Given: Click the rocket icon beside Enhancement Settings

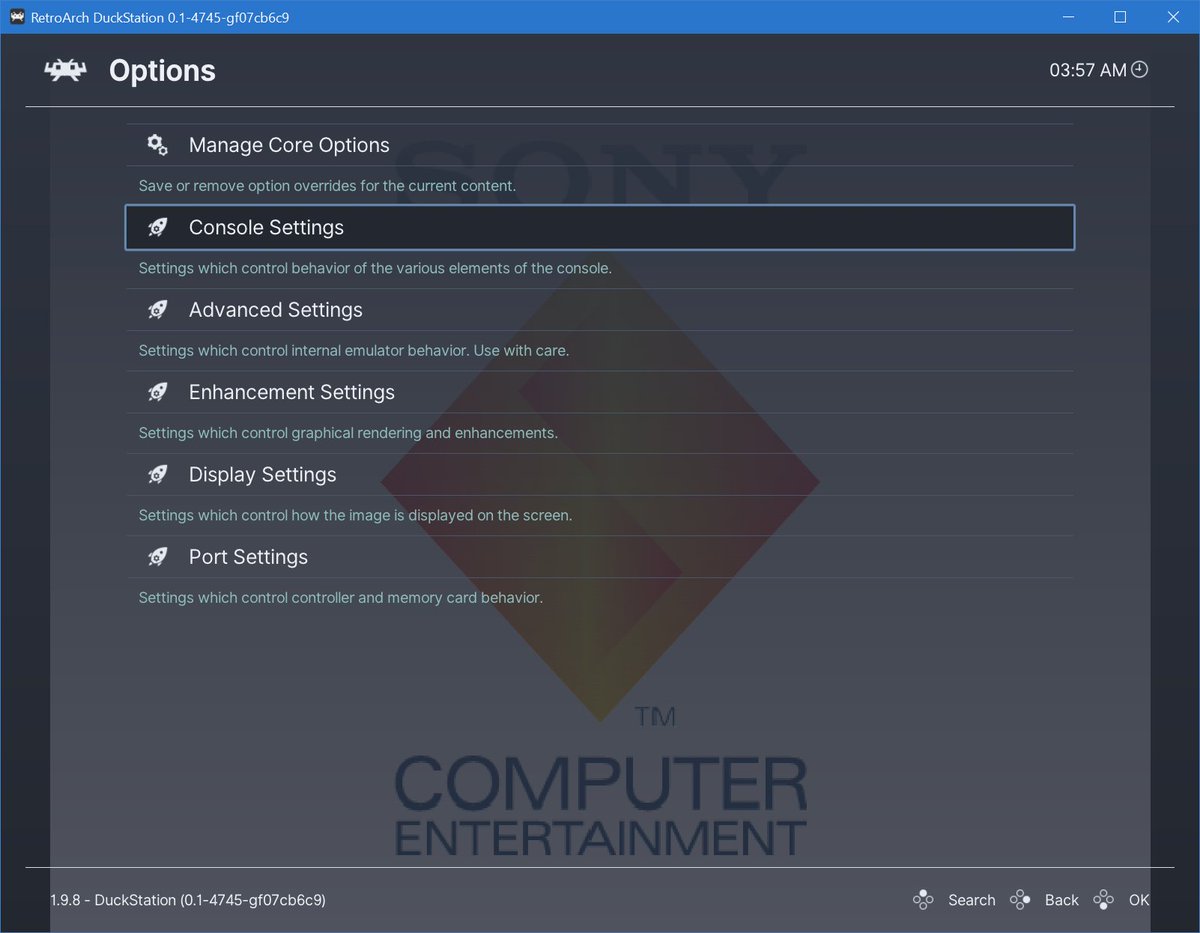Looking at the screenshot, I should tap(157, 391).
